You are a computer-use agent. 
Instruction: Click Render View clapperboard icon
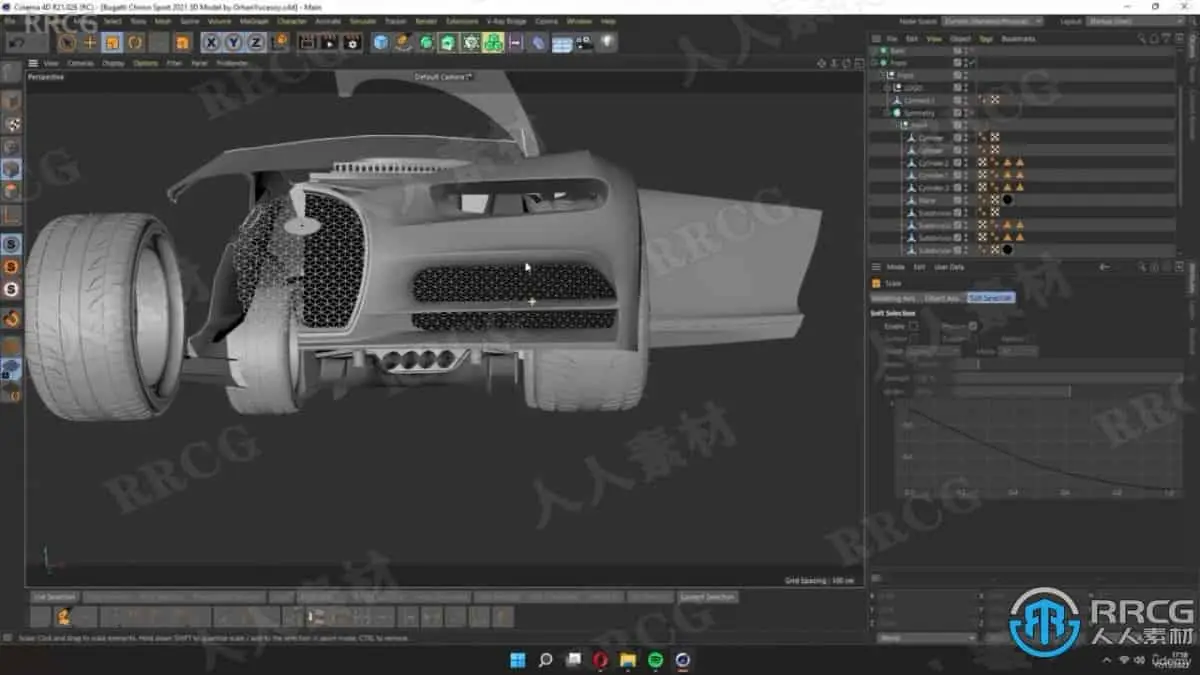pos(306,42)
